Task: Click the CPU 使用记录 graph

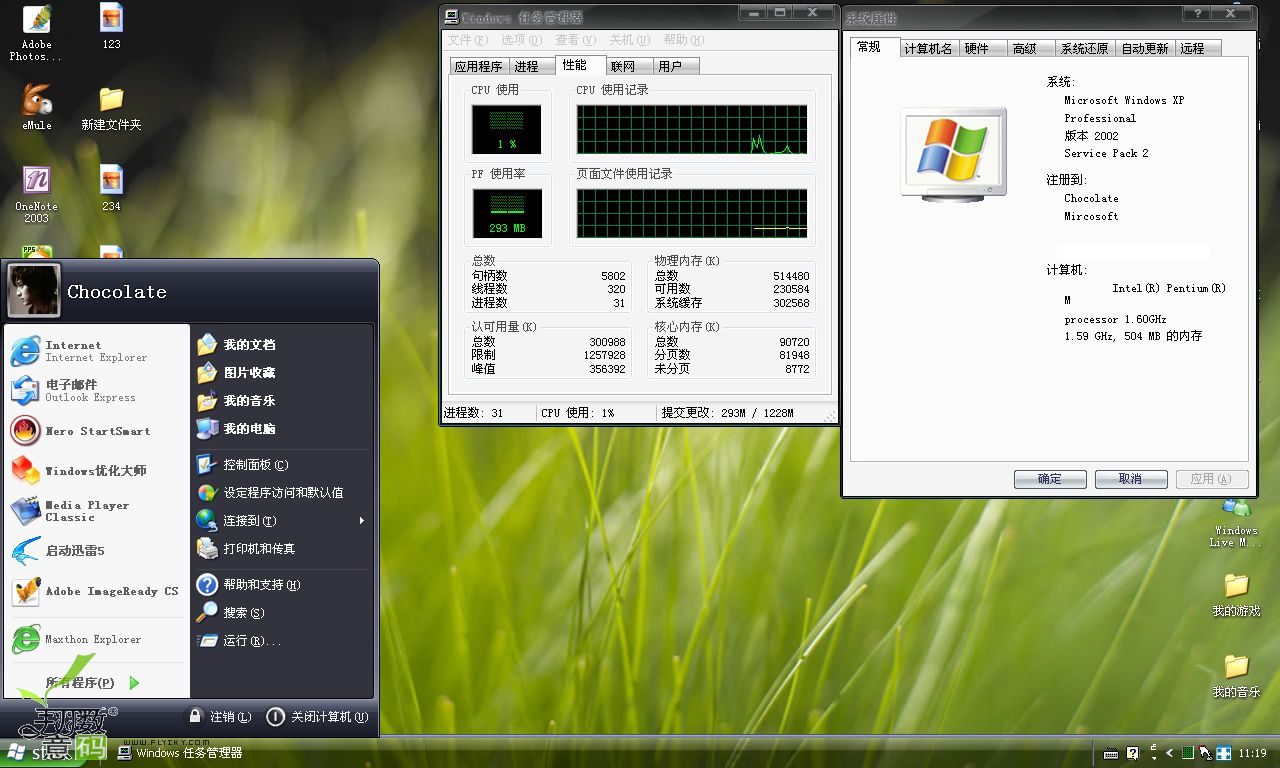Action: coord(692,130)
